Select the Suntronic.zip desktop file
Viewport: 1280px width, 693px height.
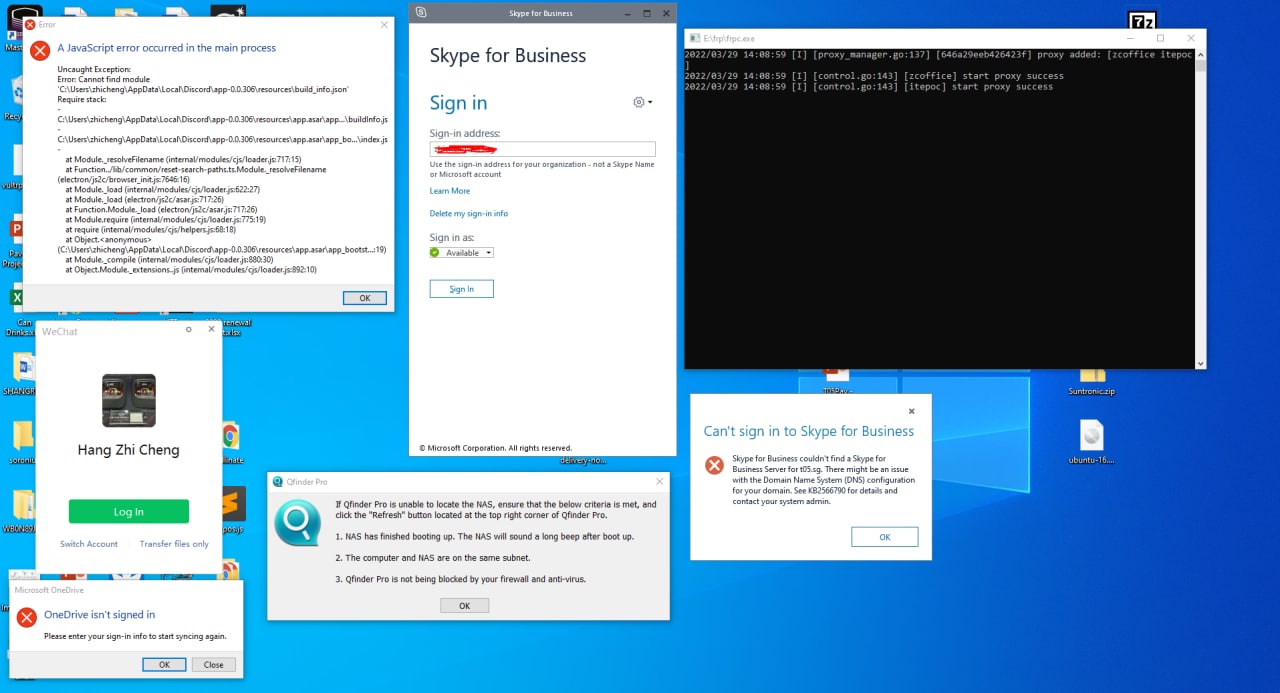click(x=1092, y=382)
